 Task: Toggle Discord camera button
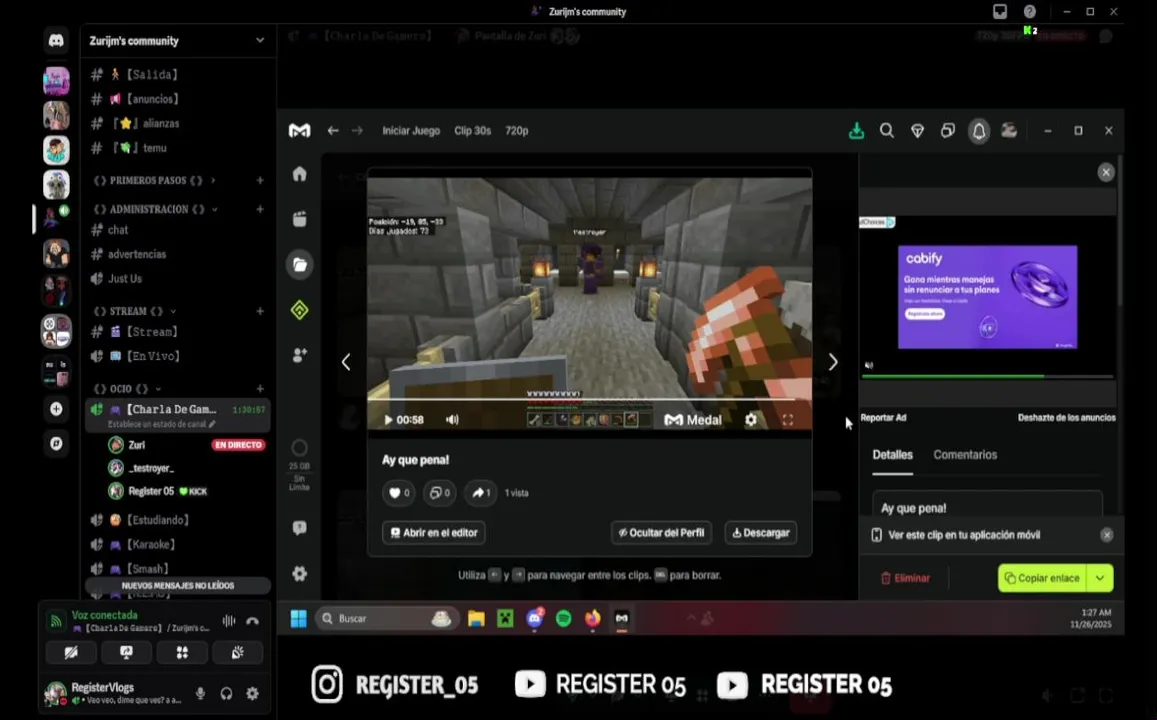click(71, 652)
